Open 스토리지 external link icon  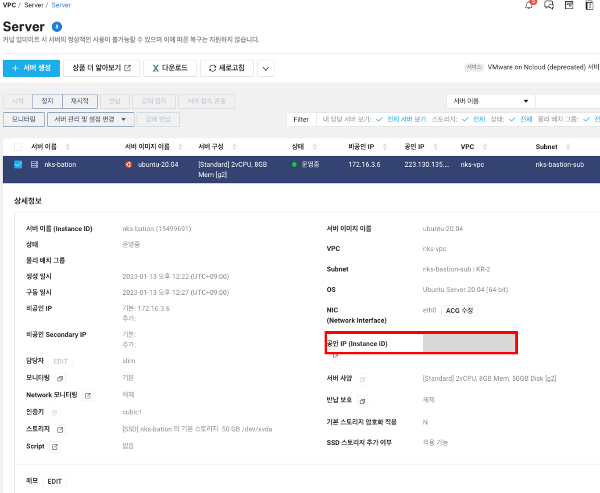click(60, 430)
